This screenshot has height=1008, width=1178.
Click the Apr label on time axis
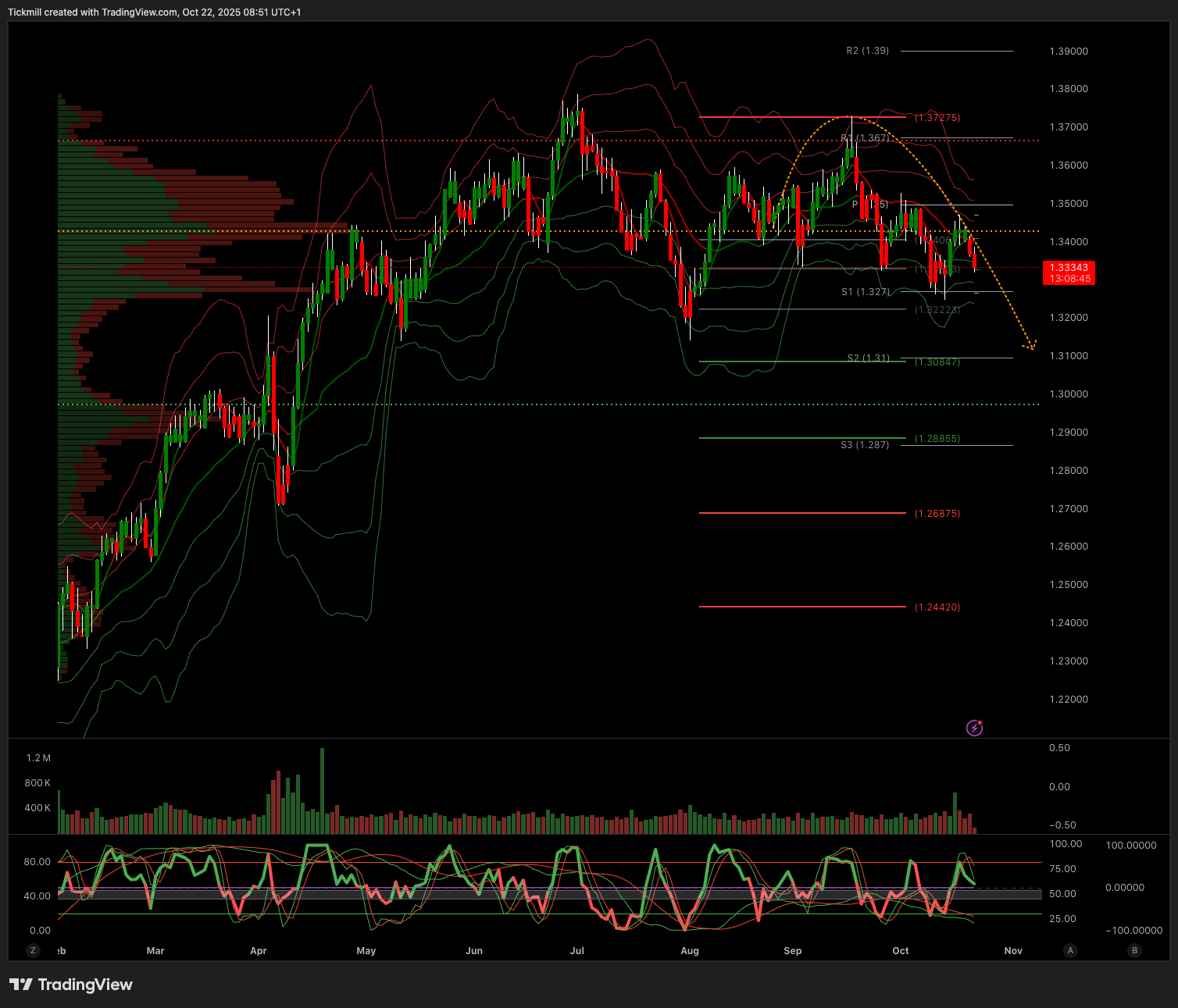coord(259,951)
